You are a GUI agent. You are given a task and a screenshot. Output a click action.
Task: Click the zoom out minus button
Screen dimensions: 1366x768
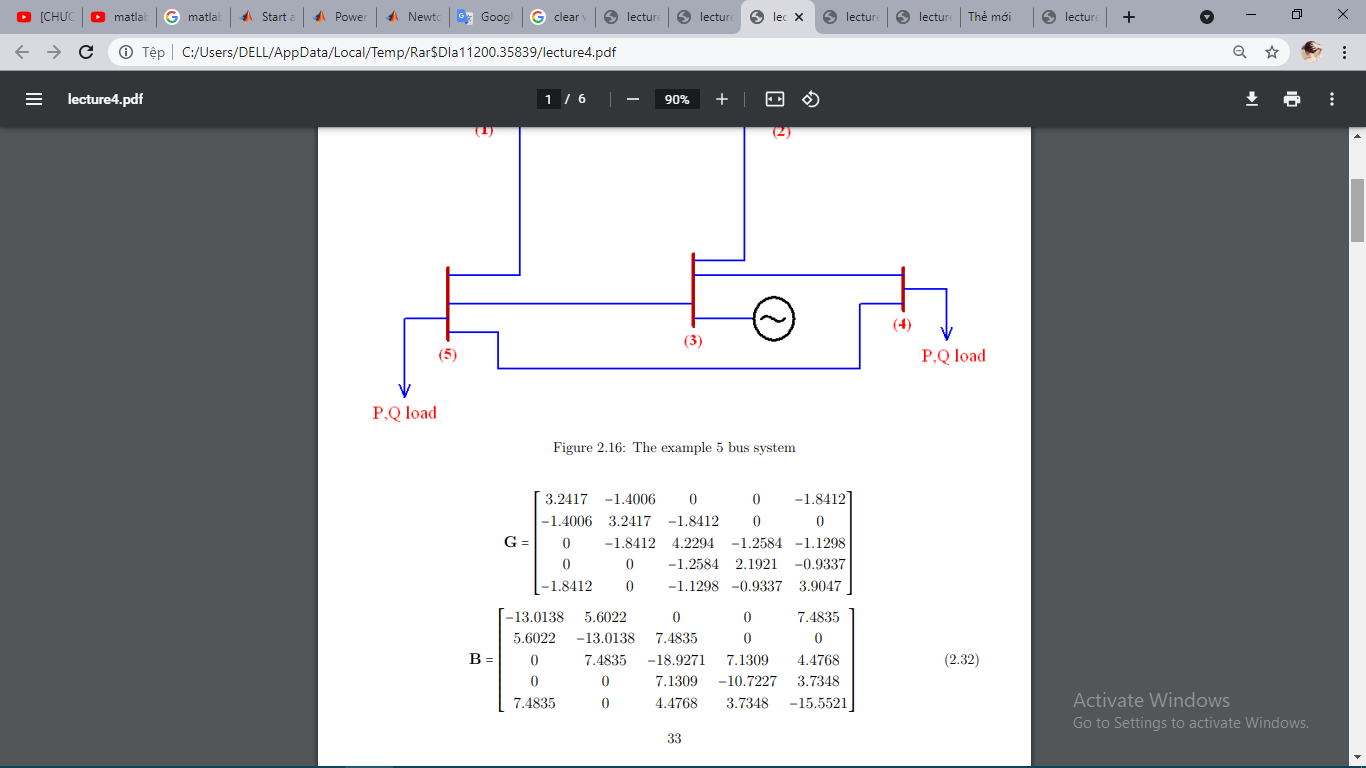point(632,99)
